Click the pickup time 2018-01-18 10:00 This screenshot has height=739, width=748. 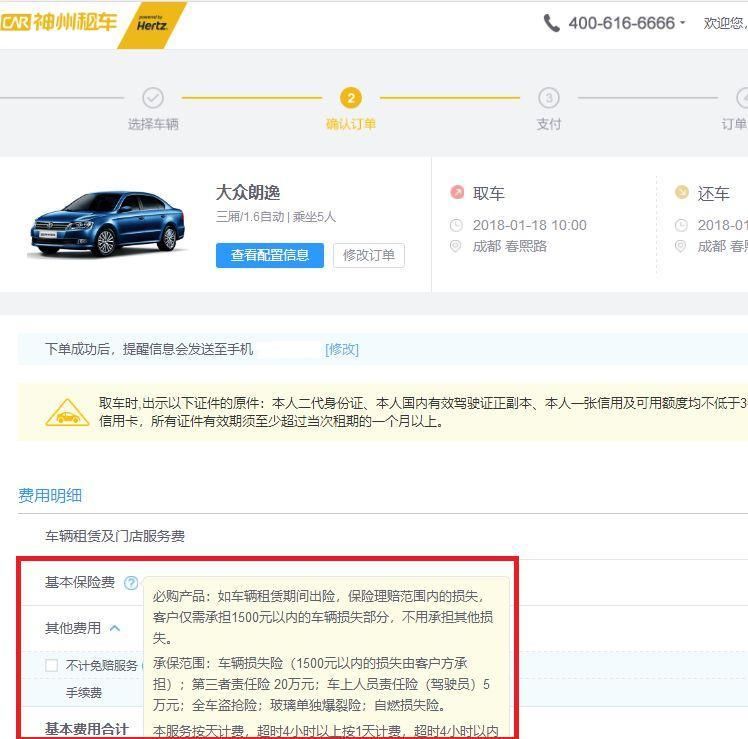click(x=530, y=225)
